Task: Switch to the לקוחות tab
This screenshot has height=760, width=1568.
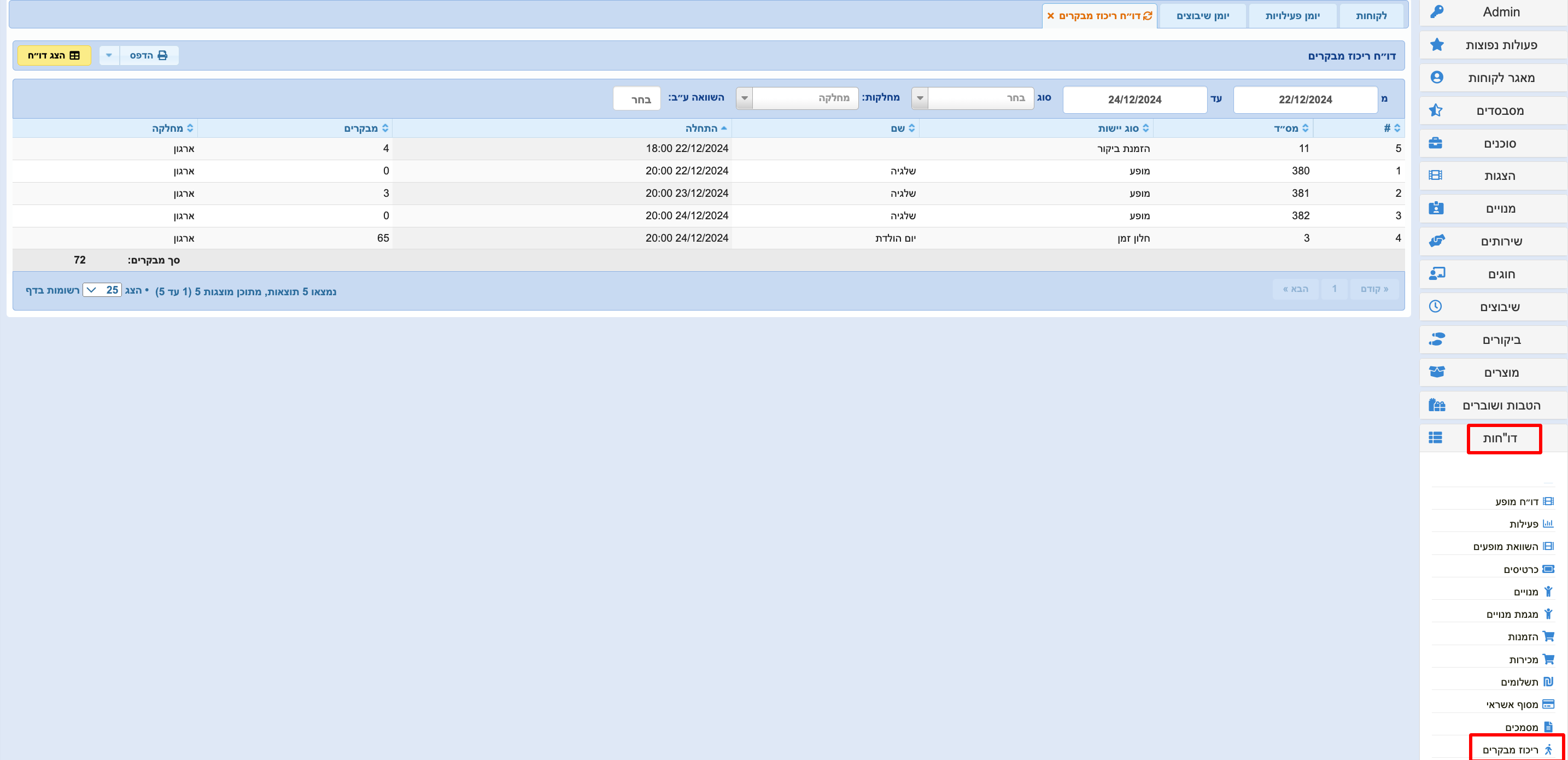Action: pyautogui.click(x=1371, y=16)
